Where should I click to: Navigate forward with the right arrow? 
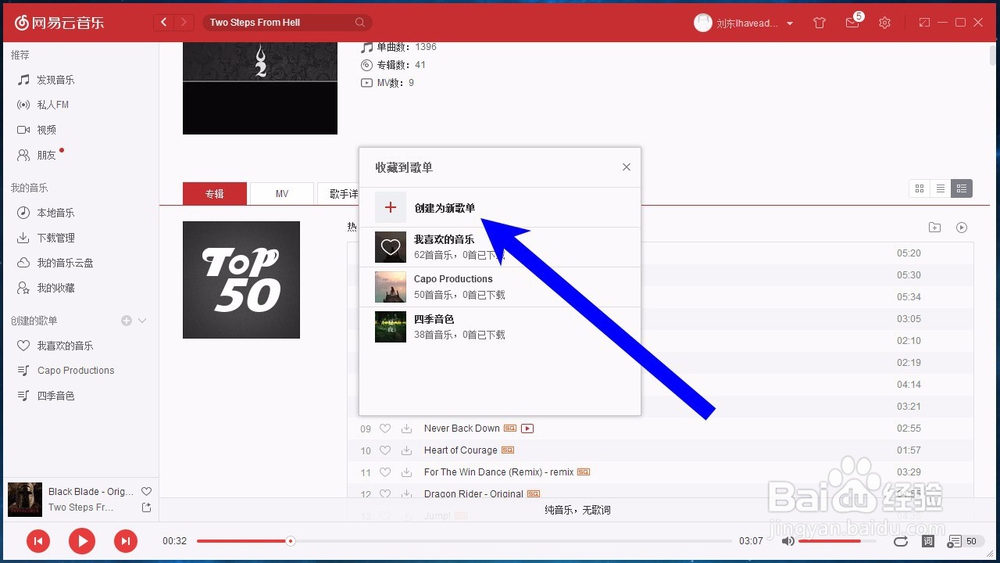coord(184,22)
